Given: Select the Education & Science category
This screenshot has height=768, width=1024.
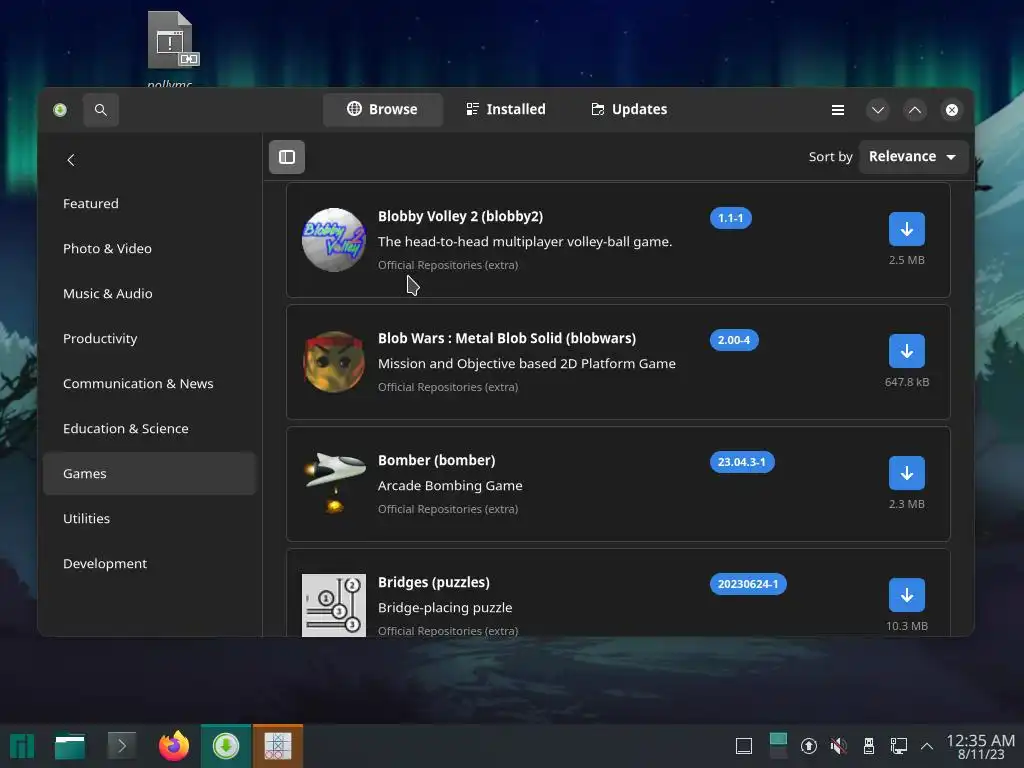Looking at the screenshot, I should coord(150,429).
